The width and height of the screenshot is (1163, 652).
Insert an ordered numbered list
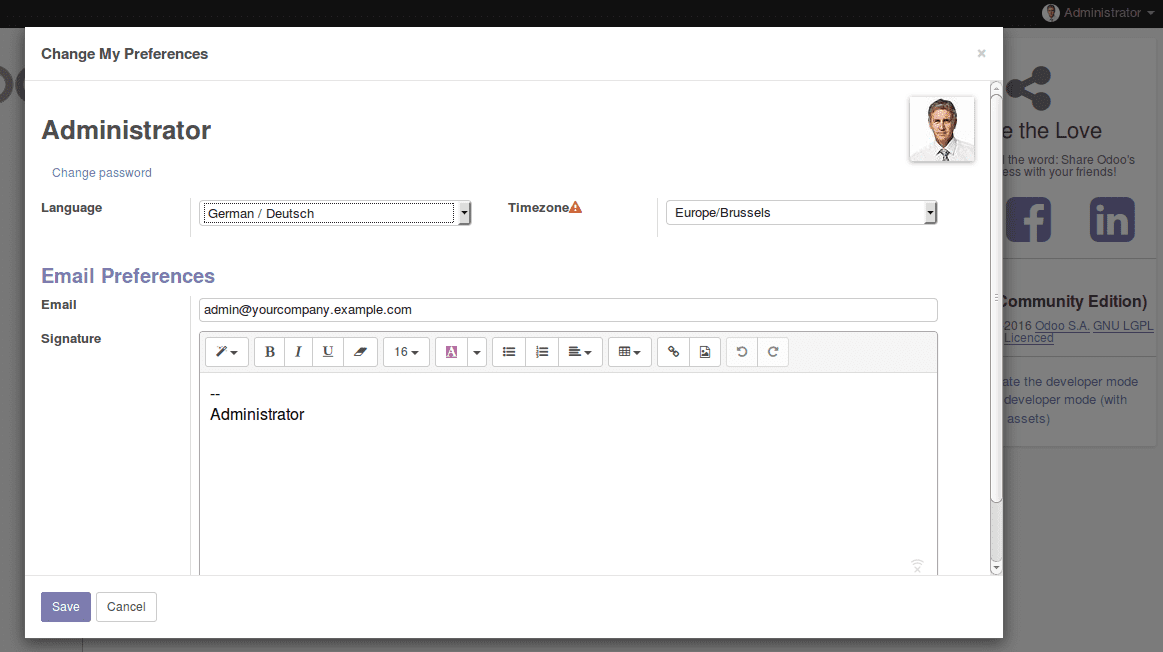(542, 352)
